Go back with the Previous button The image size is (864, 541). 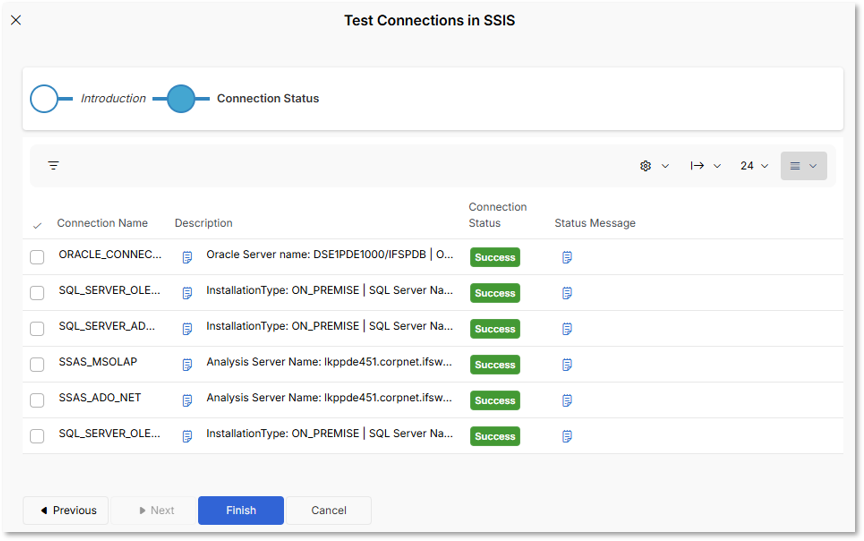66,510
